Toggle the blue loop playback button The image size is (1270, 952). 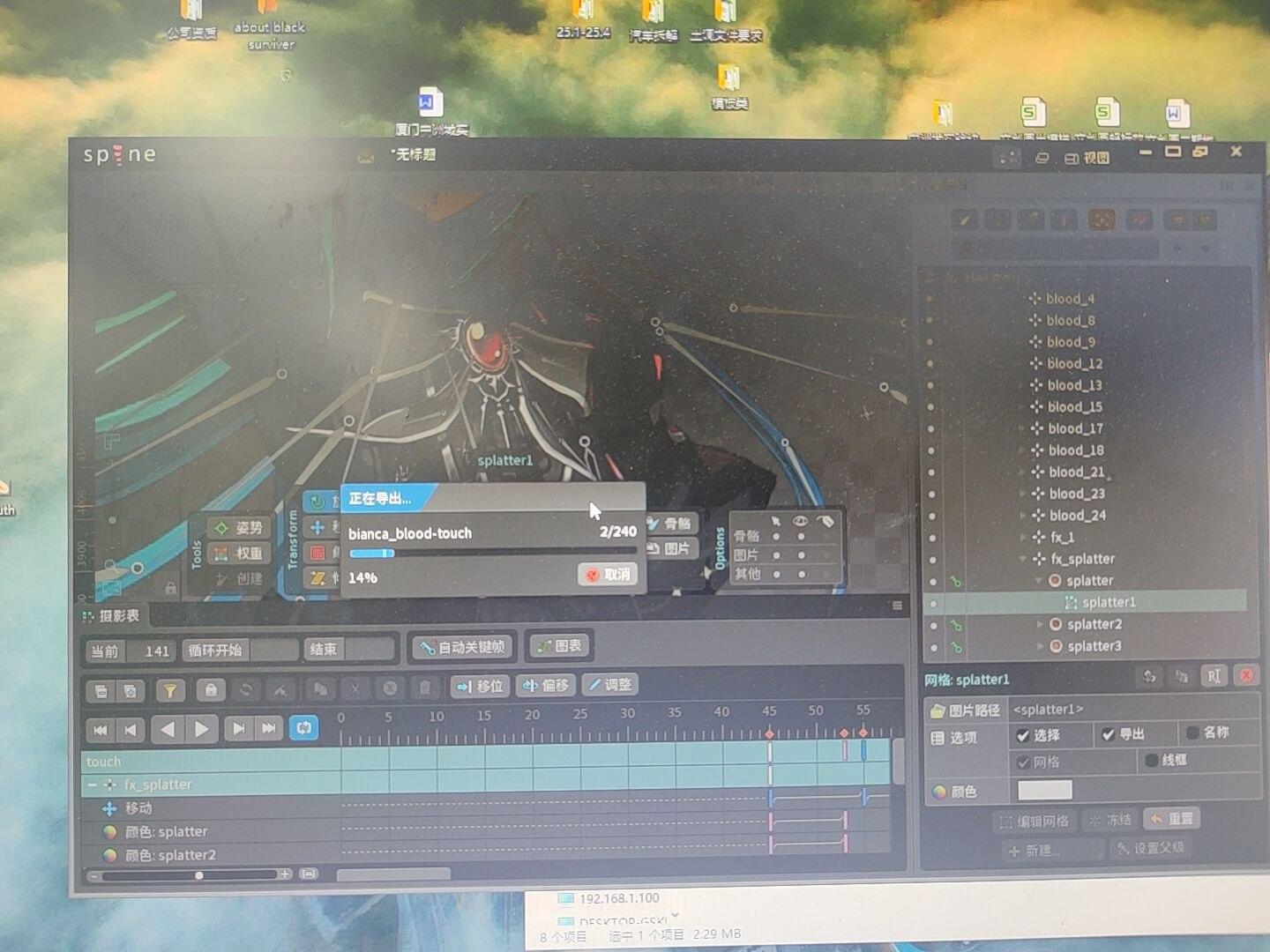click(x=303, y=728)
